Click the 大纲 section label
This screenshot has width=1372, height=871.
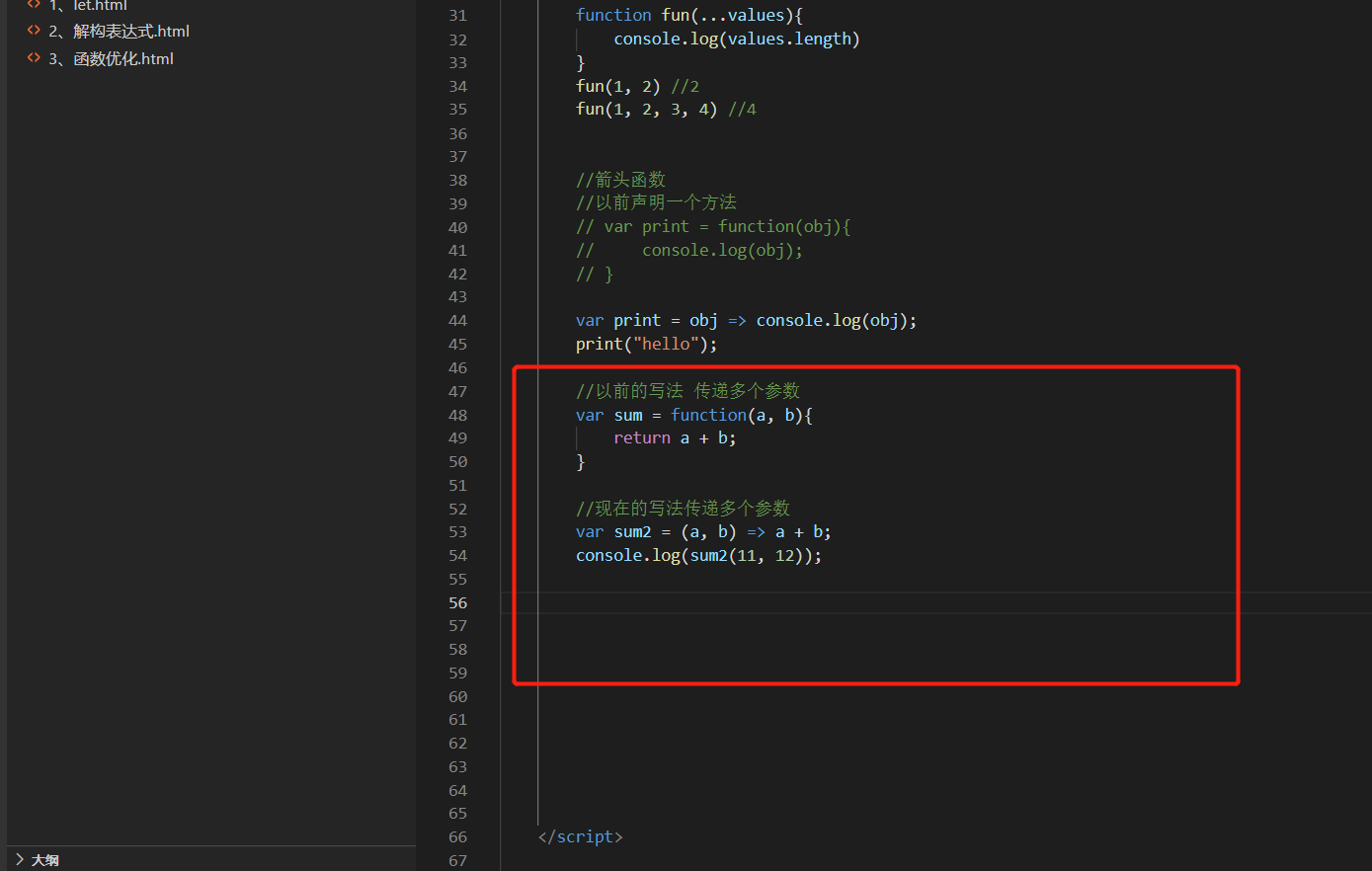pos(45,860)
